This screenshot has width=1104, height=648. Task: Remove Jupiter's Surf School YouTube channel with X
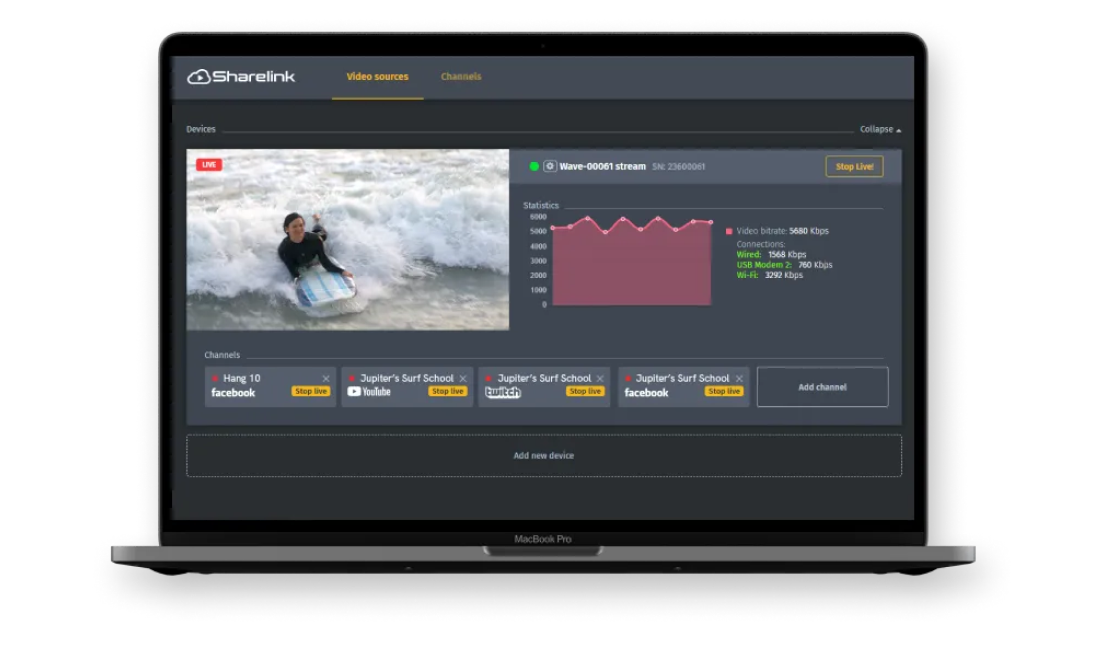point(463,379)
